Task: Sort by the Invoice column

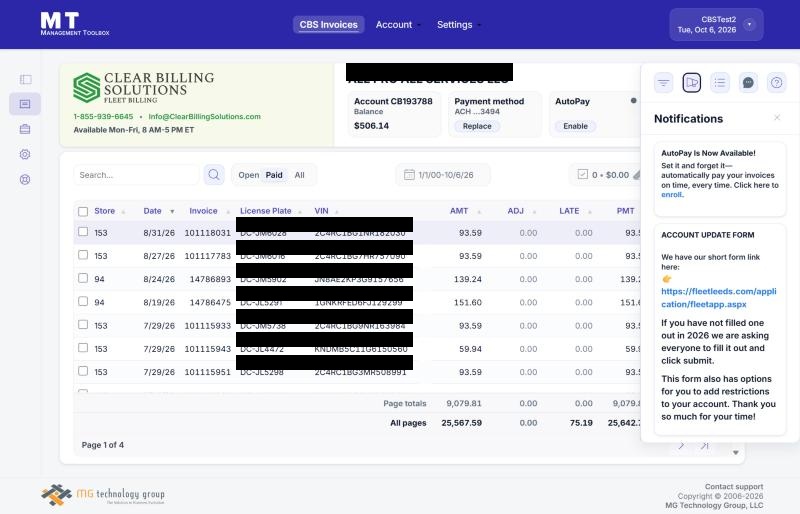Action: (x=209, y=211)
